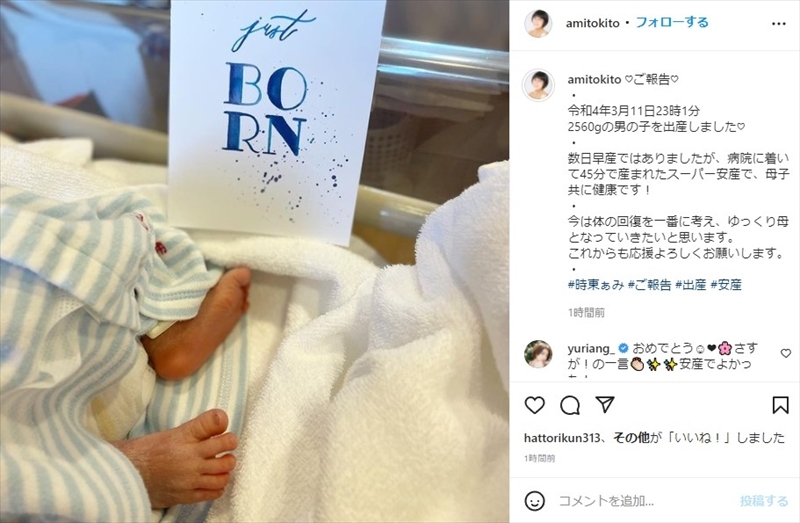Submit comment with 投稿する
Screen dimensions: 800x523
[764, 501]
